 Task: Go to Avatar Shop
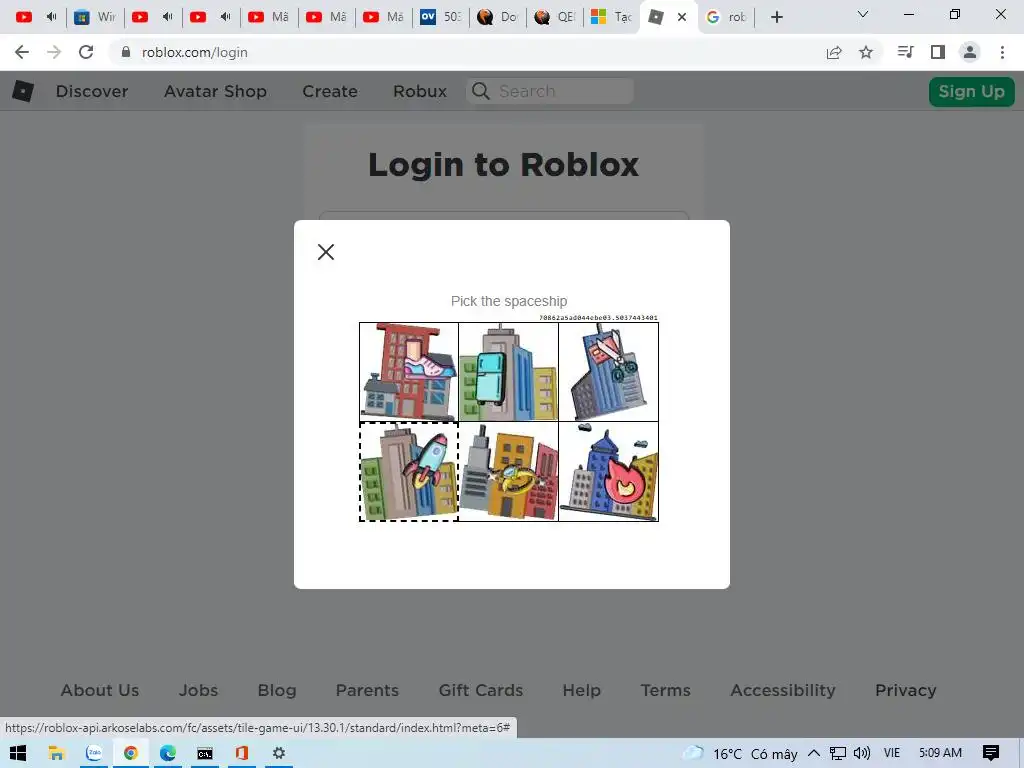coord(216,91)
